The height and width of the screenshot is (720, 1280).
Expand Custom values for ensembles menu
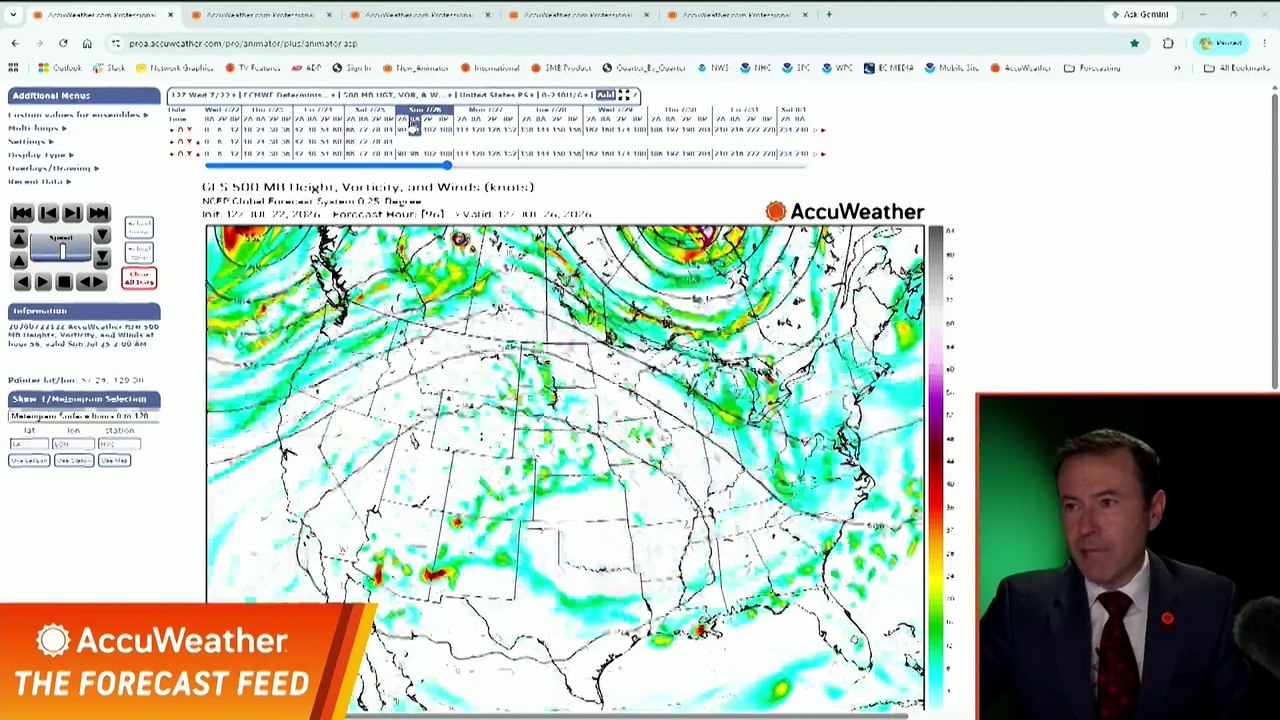[x=77, y=115]
